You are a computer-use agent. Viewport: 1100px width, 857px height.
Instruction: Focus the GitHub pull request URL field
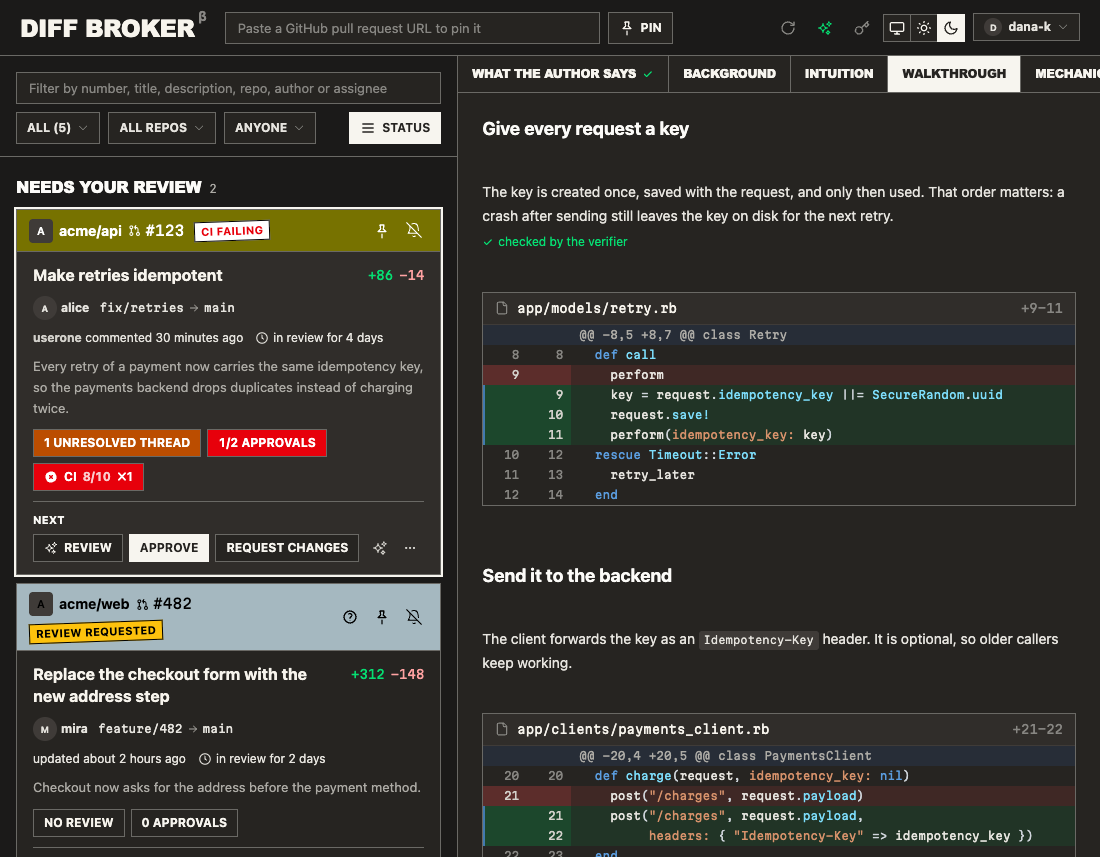pos(412,28)
